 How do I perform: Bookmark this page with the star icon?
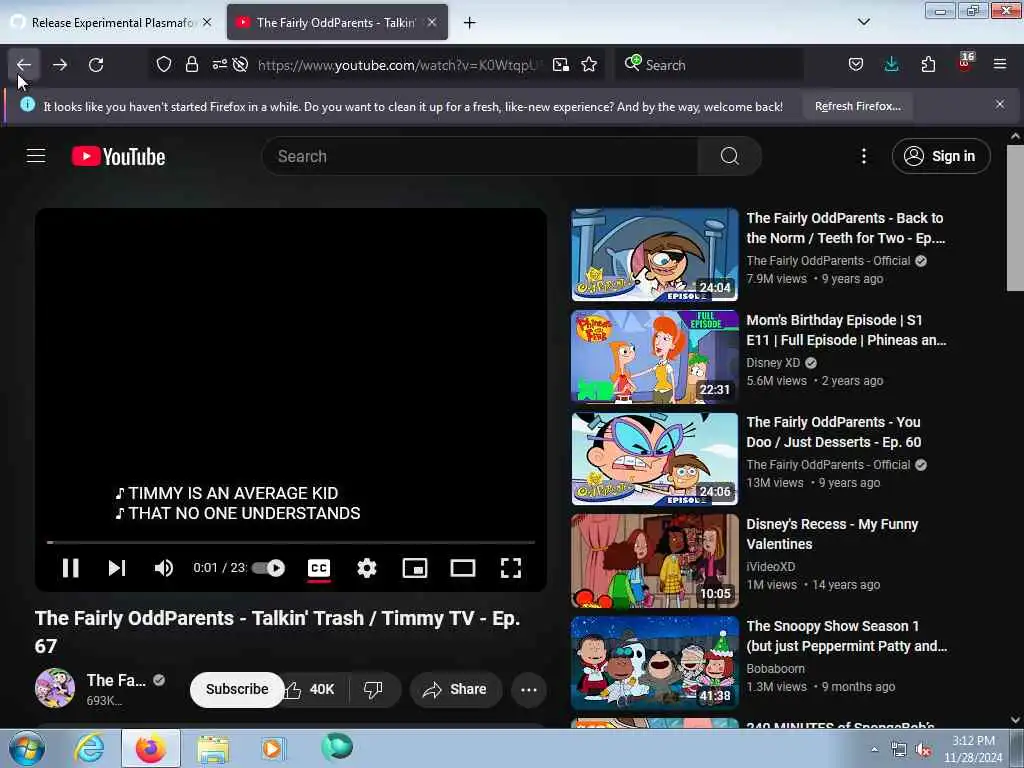click(589, 65)
